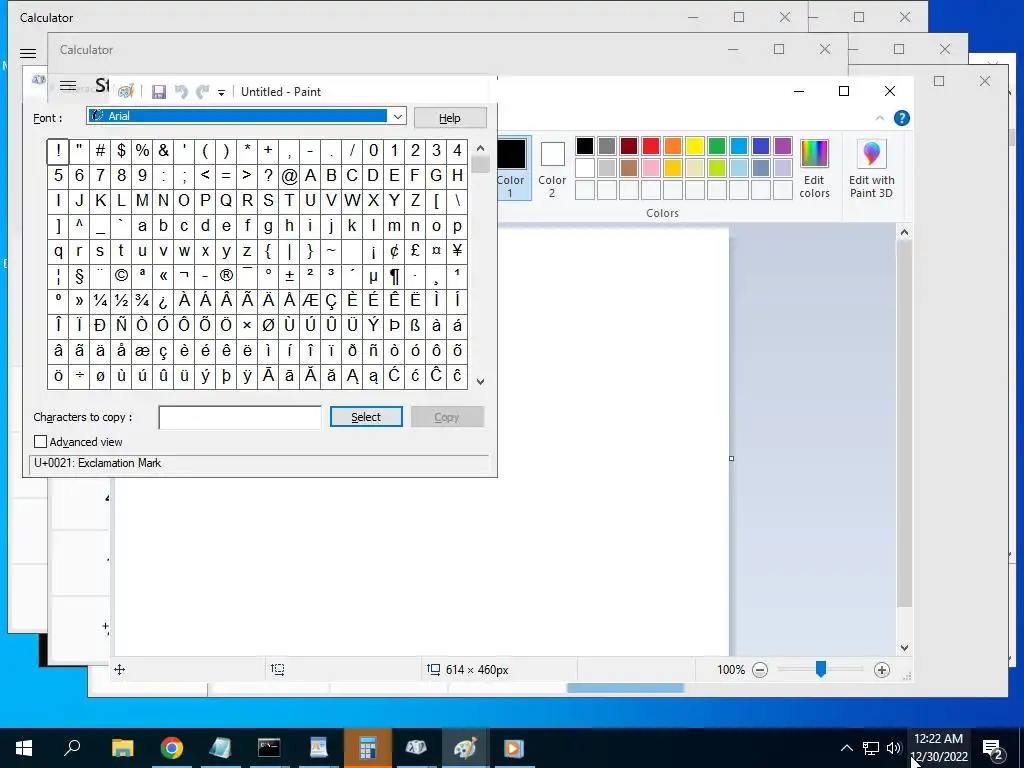Select Color 1 in Paint ribbon
The height and width of the screenshot is (768, 1024).
click(511, 168)
